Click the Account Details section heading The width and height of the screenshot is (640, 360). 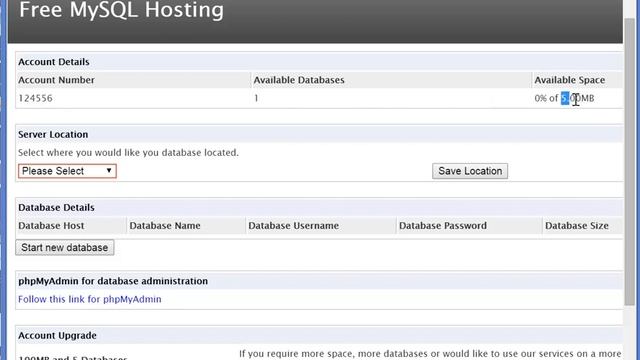(x=53, y=62)
